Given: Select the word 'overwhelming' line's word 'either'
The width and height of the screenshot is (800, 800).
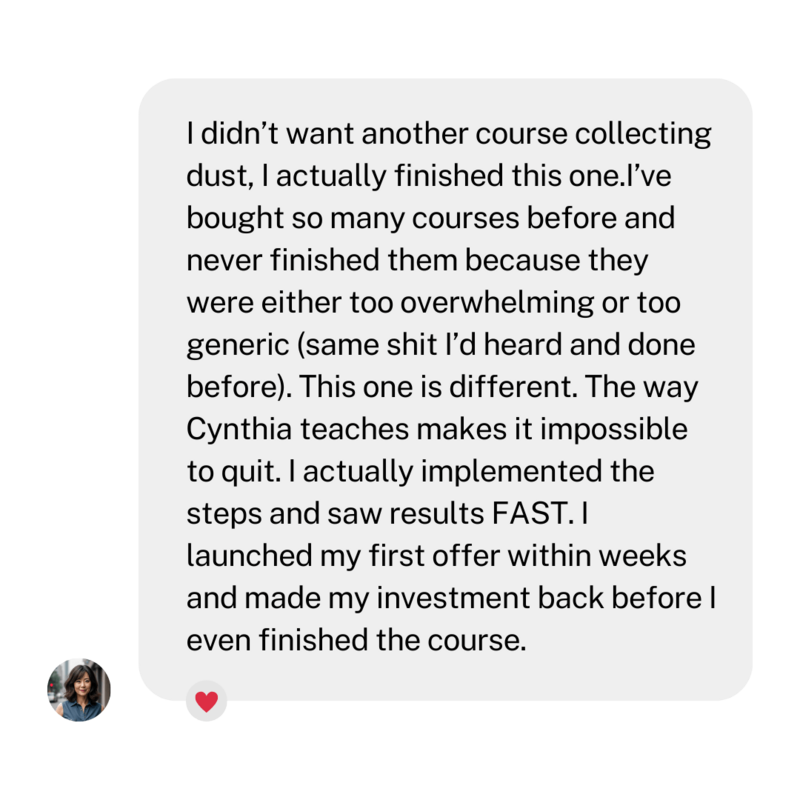Looking at the screenshot, I should 301,303.
